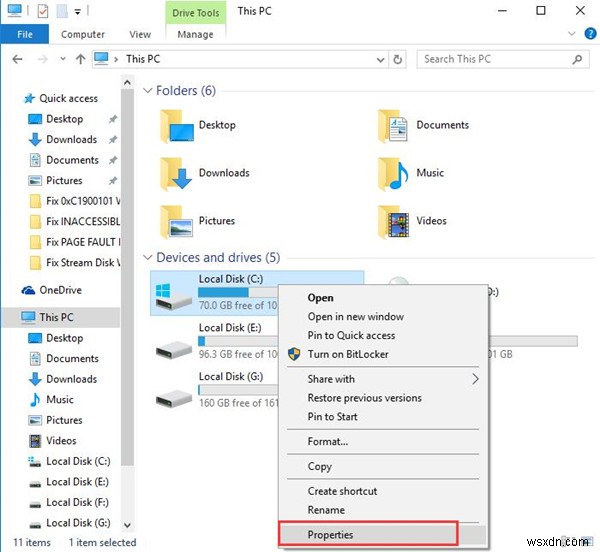600x552 pixels.
Task: Click the Local Disk (C:) usage bar
Action: tap(238, 293)
